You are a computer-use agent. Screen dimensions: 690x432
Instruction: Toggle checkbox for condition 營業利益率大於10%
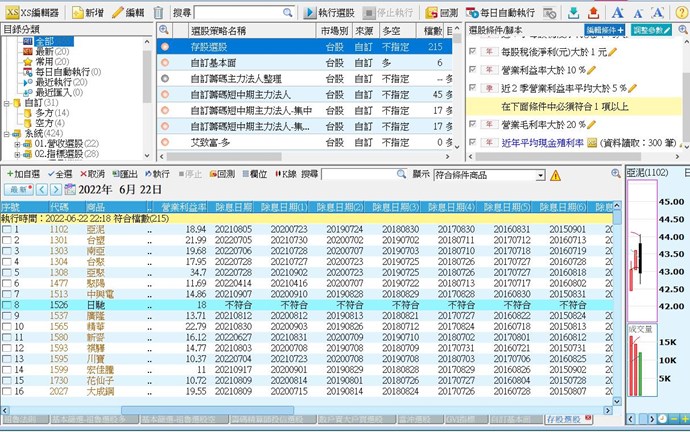pyautogui.click(x=472, y=68)
